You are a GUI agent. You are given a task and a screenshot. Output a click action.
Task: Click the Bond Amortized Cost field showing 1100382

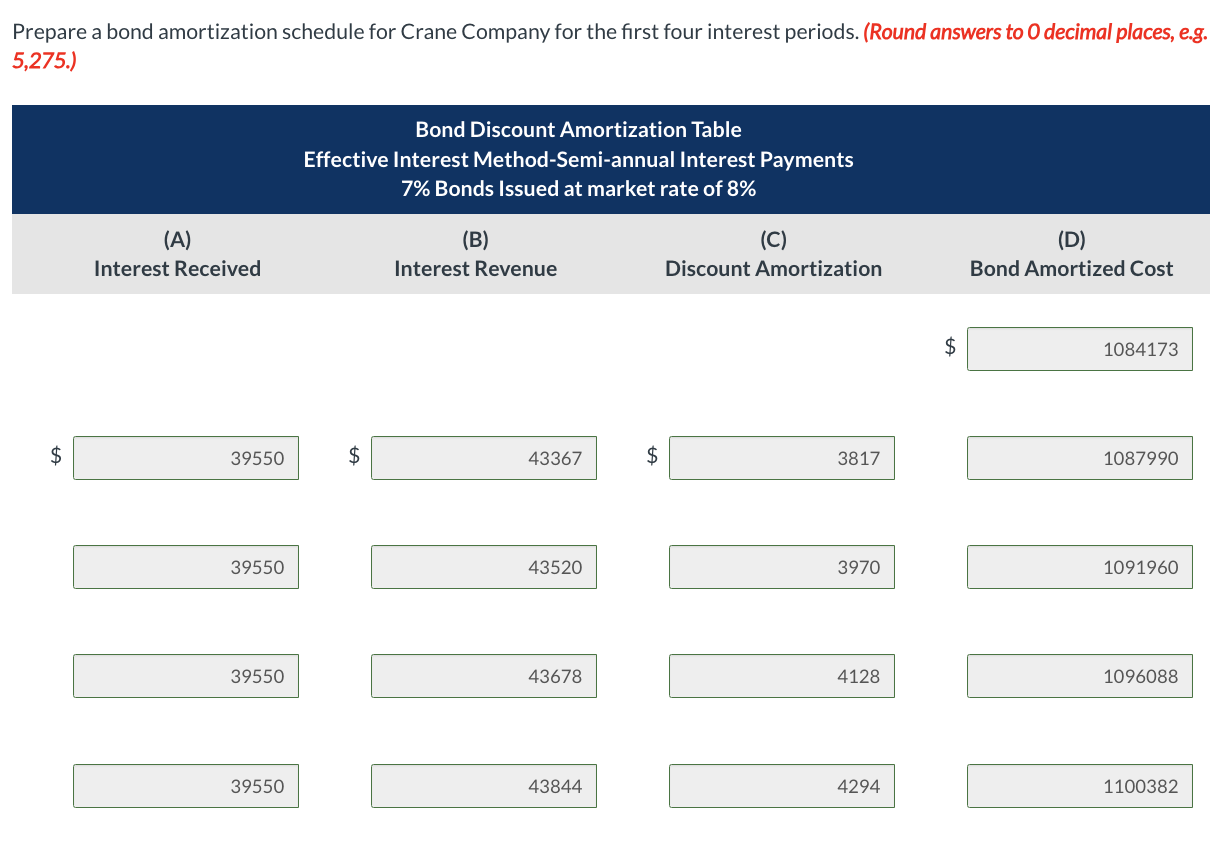point(1079,785)
